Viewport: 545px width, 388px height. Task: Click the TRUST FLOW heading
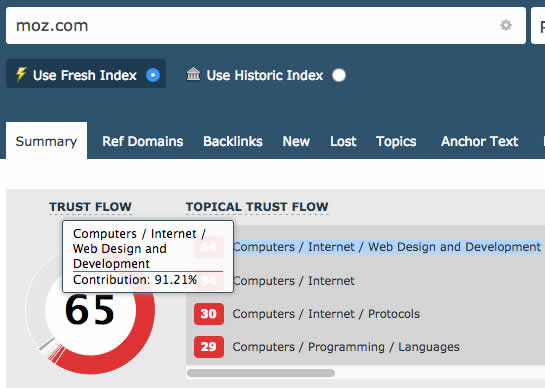click(90, 207)
